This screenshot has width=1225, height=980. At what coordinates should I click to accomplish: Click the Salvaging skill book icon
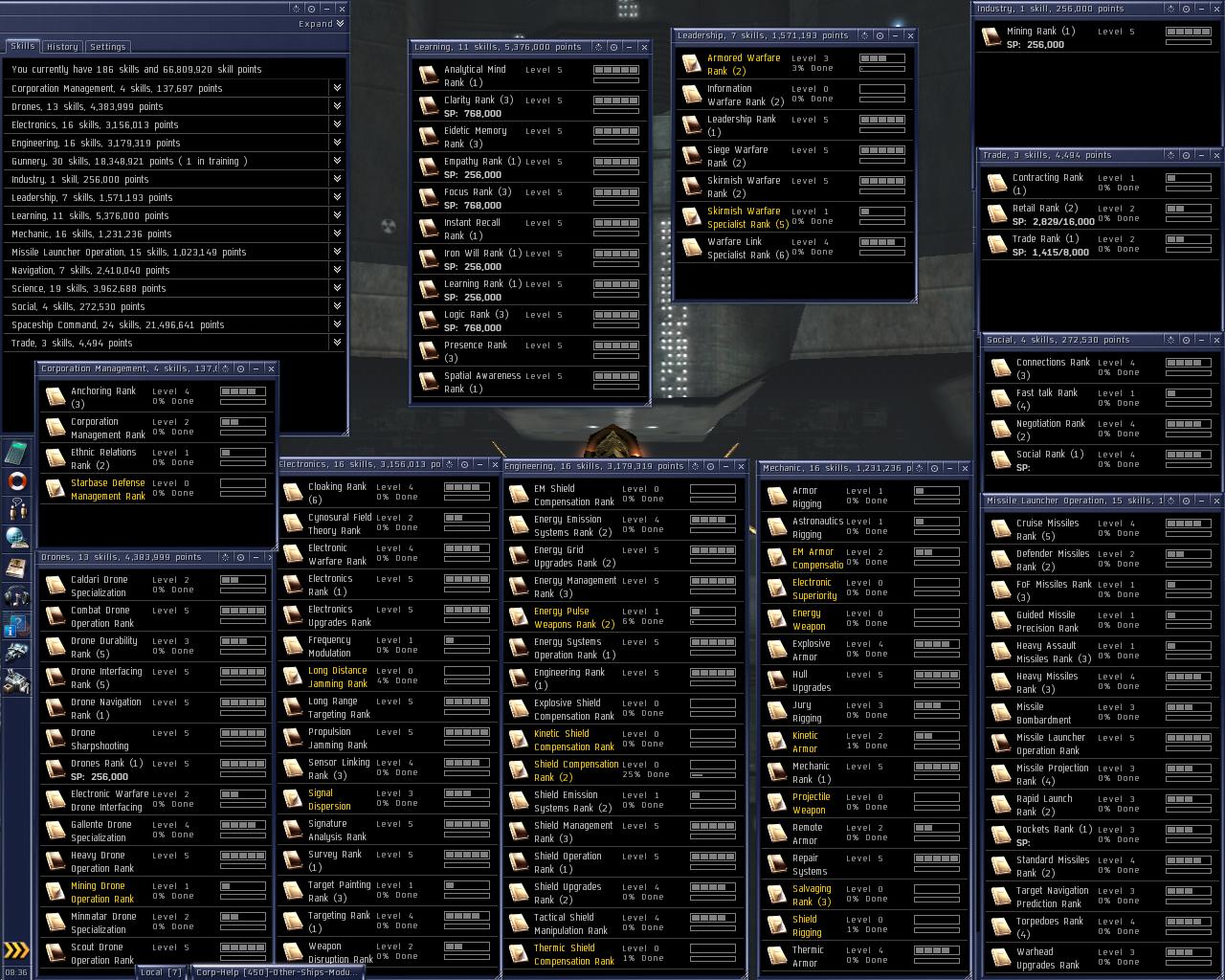pos(776,895)
